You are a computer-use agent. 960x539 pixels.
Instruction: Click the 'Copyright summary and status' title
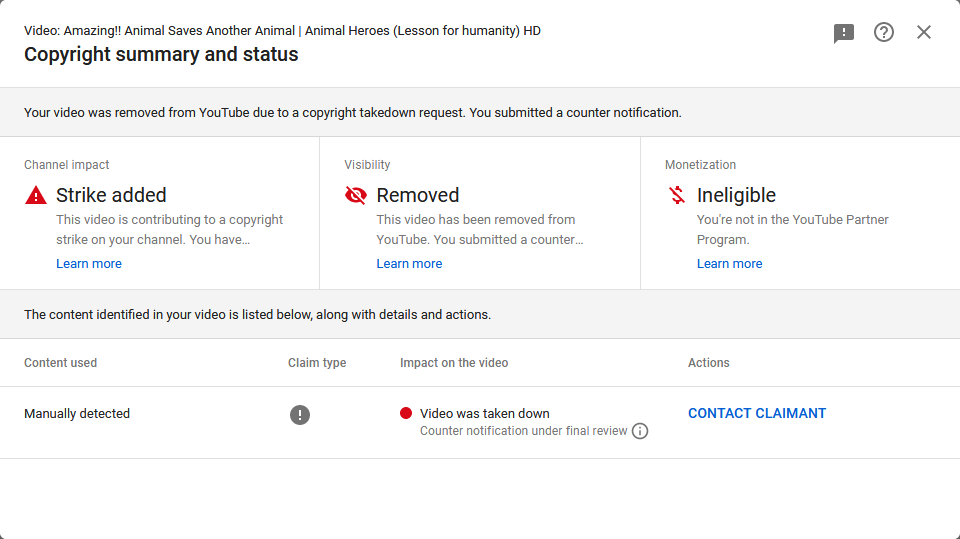[x=161, y=55]
